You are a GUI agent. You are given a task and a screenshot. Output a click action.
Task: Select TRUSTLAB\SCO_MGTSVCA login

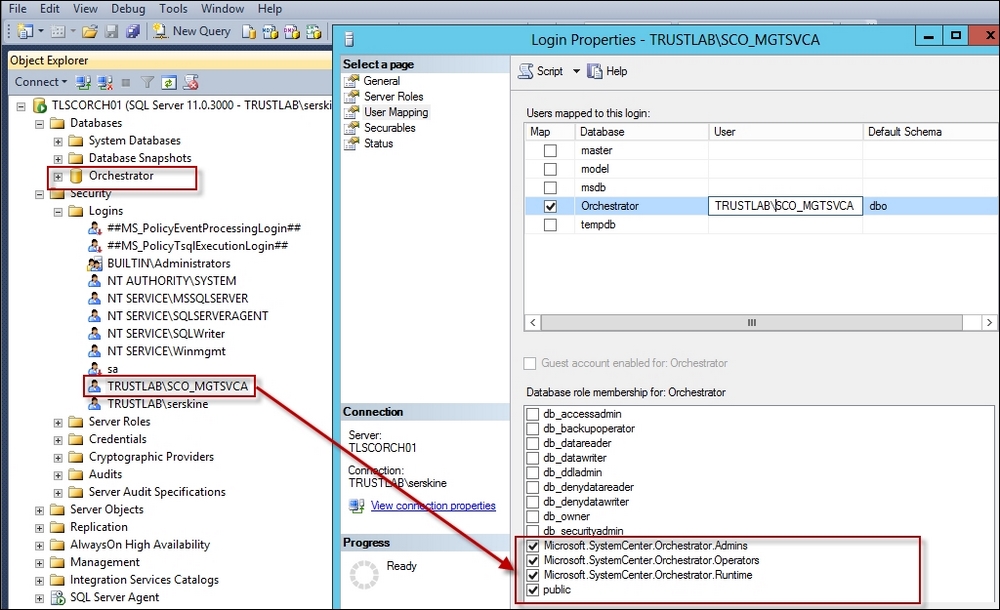click(x=177, y=386)
